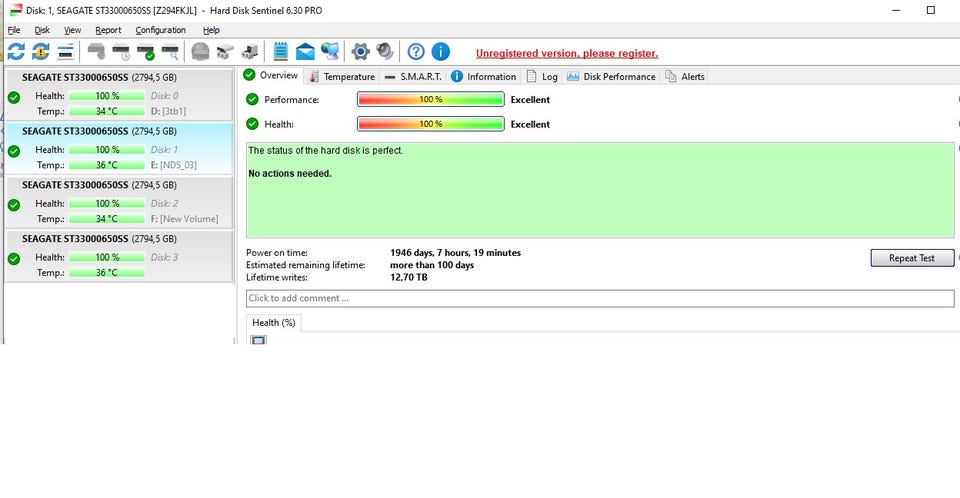Image resolution: width=960 pixels, height=498 pixels.
Task: Open the Help menu
Action: click(211, 30)
